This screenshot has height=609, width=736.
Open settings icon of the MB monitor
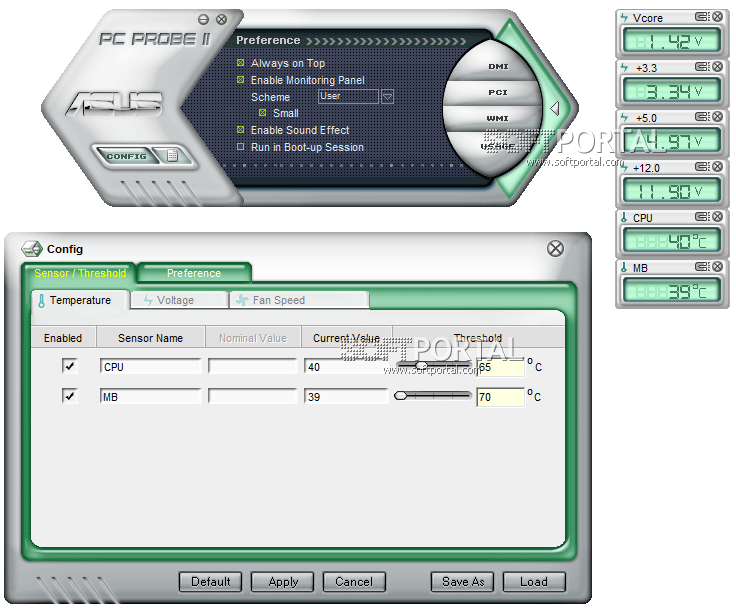pyautogui.click(x=702, y=267)
